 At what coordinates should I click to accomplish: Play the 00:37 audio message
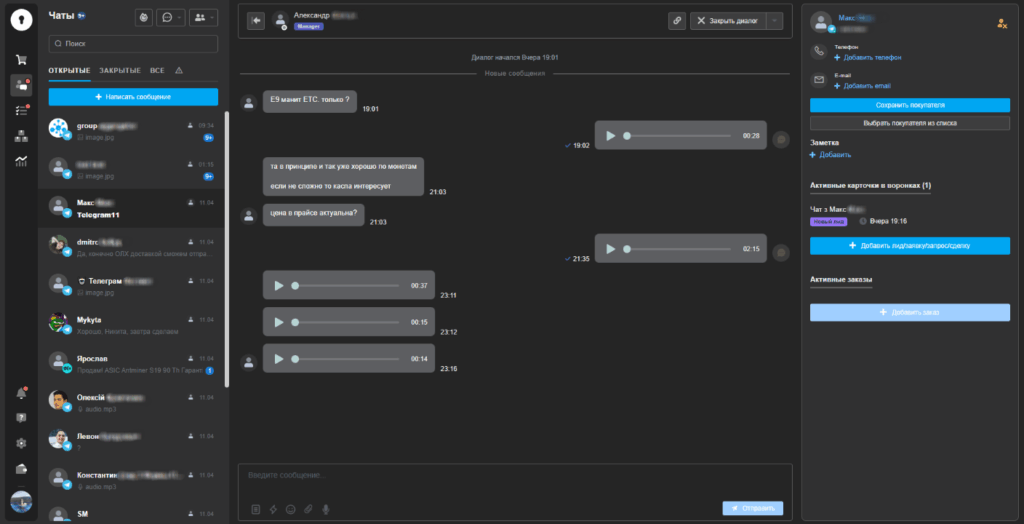point(278,285)
